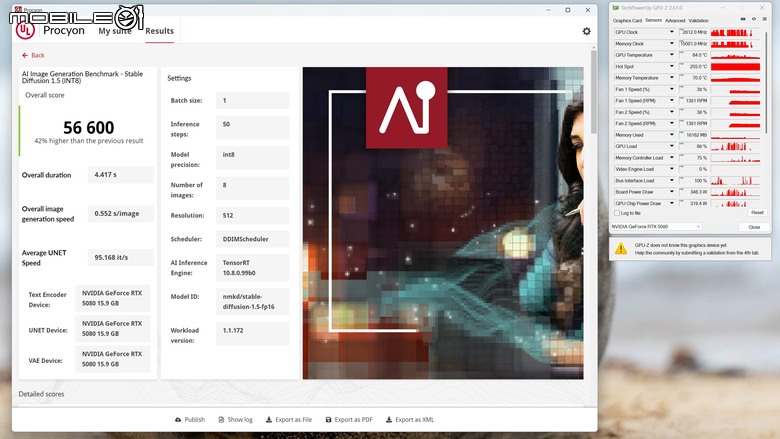Switch to the Results tab
The width and height of the screenshot is (780, 439).
click(x=160, y=31)
